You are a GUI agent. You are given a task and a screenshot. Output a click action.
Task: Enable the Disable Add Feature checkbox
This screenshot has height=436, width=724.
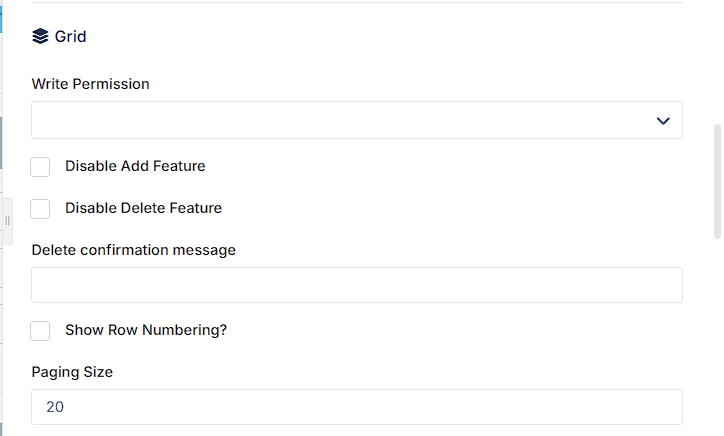tap(40, 167)
